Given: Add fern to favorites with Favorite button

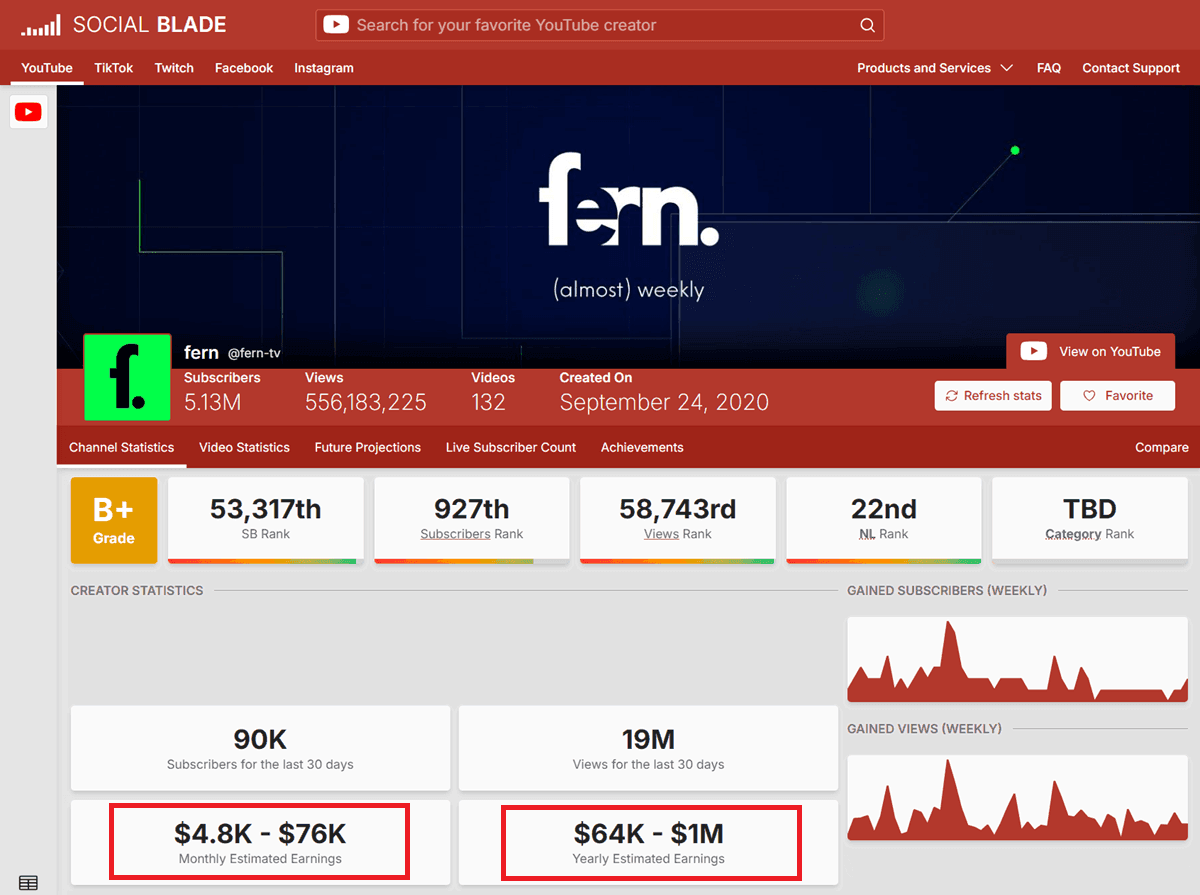Looking at the screenshot, I should (x=1118, y=396).
